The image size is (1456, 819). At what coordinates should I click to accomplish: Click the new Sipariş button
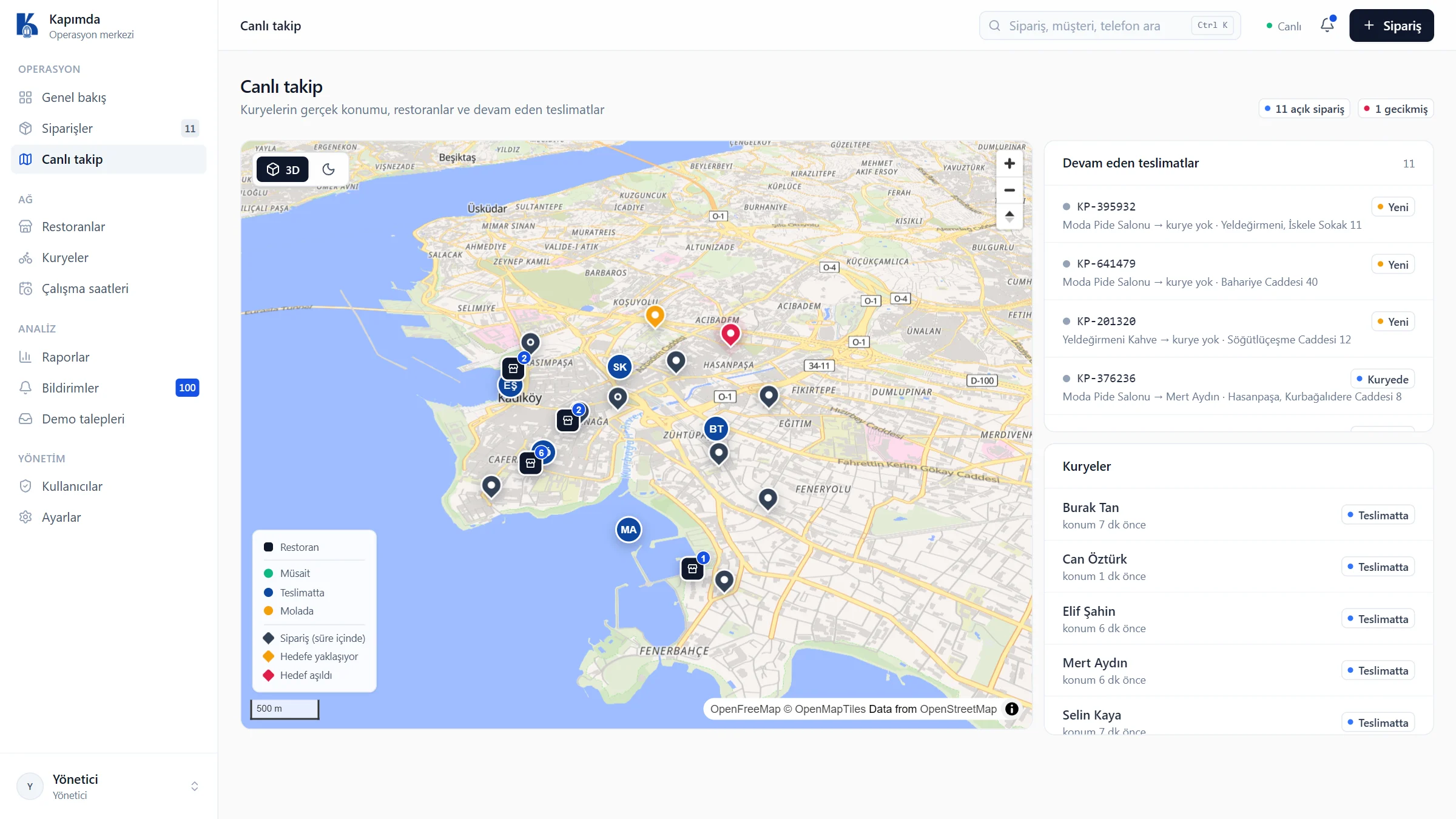click(1392, 25)
